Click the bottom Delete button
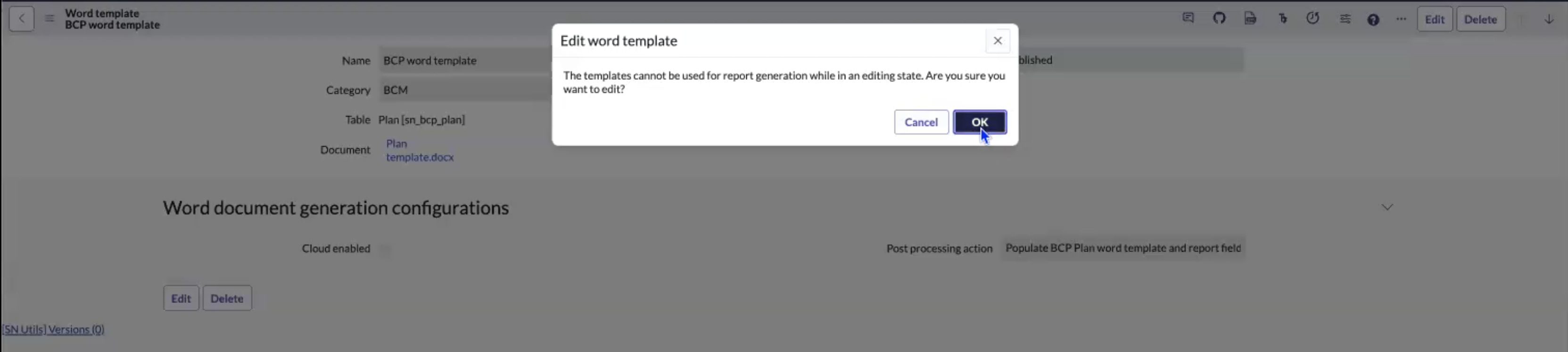The image size is (1568, 352). click(226, 298)
